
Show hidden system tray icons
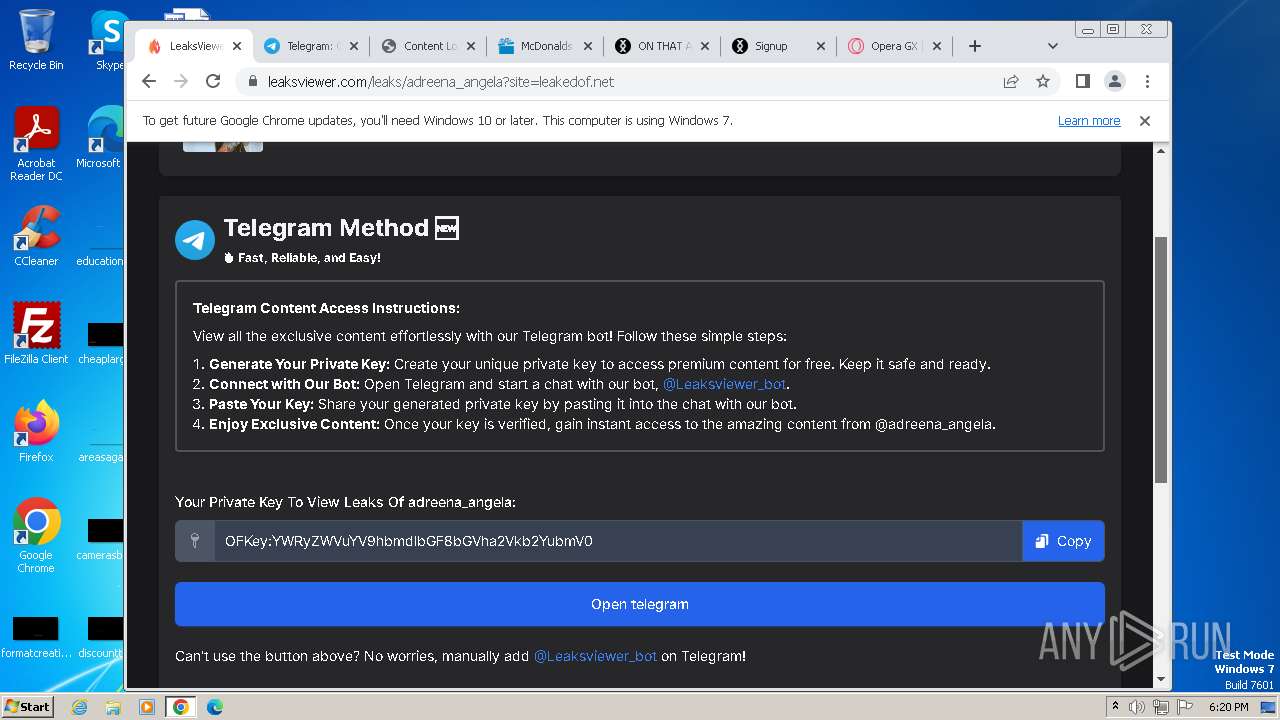(1115, 707)
